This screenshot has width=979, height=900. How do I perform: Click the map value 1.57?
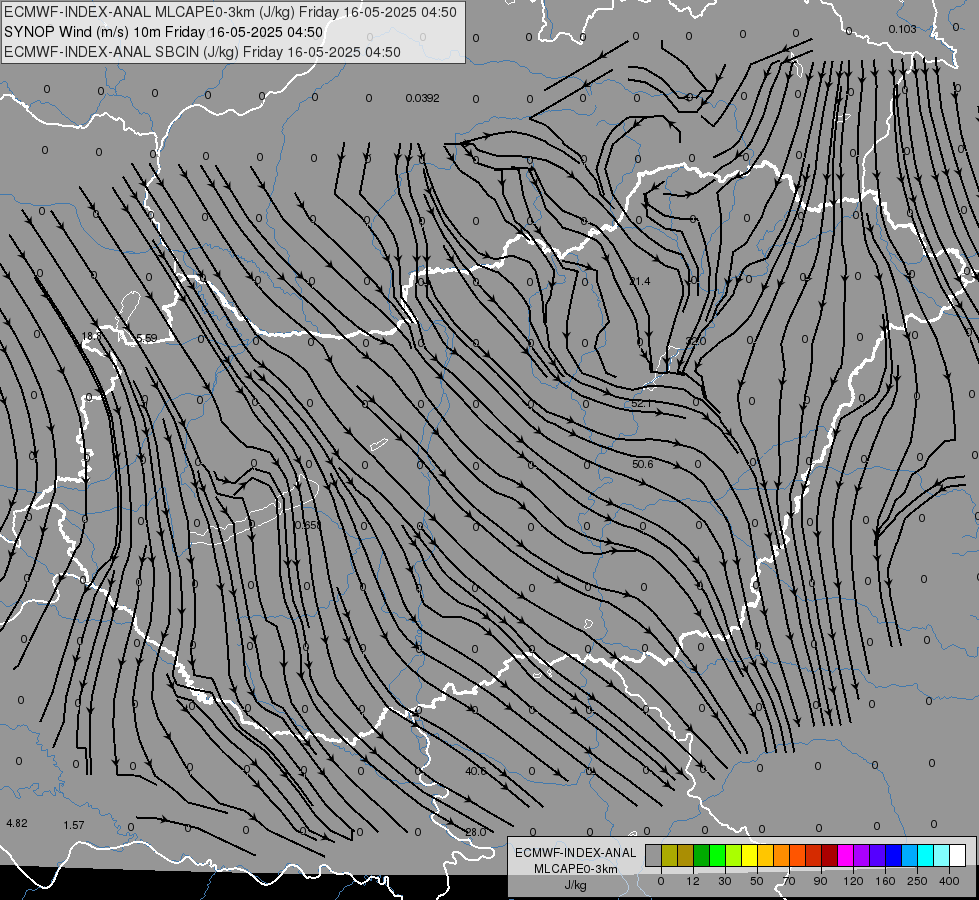click(x=74, y=825)
